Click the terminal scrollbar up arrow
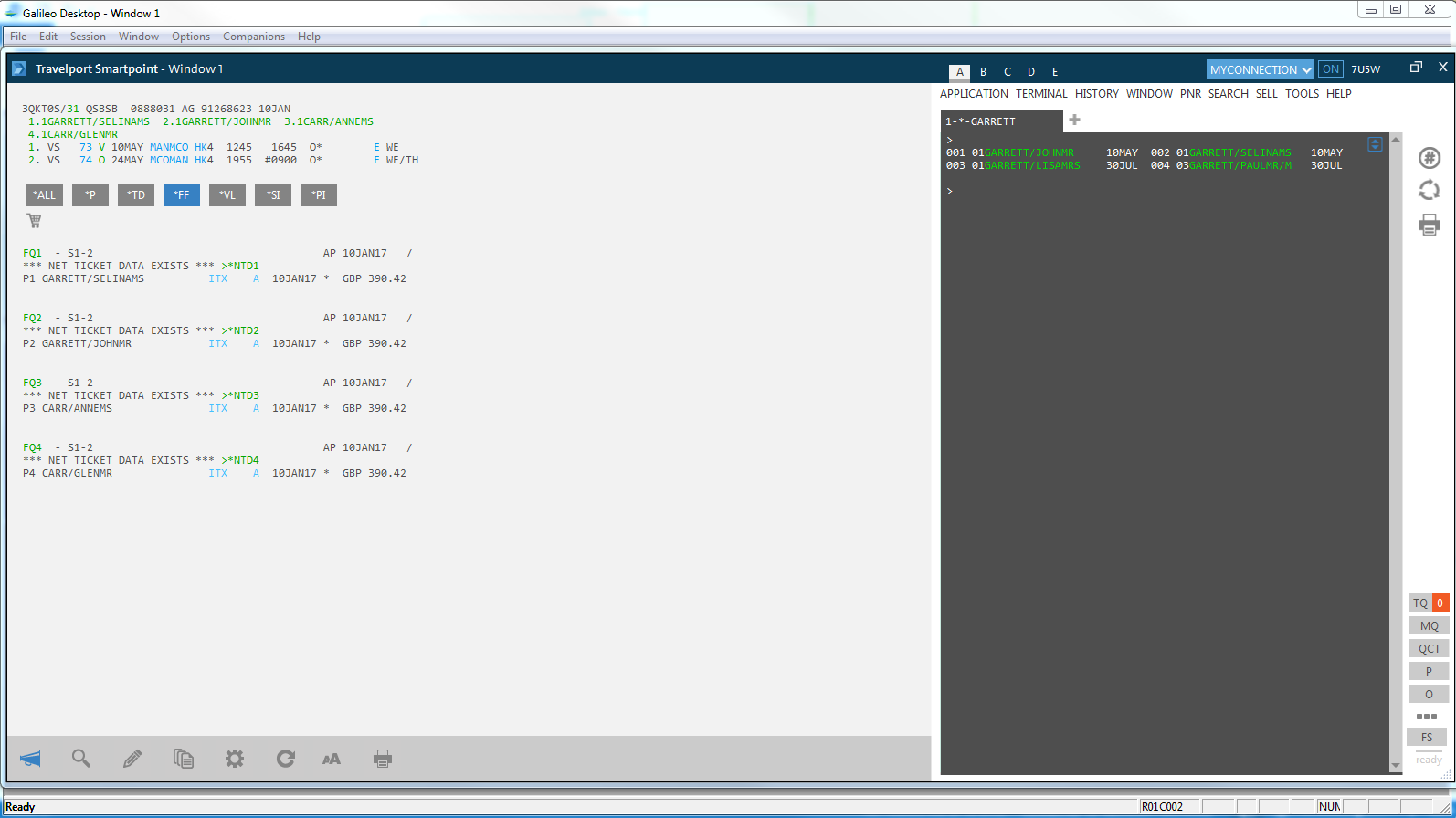The width and height of the screenshot is (1456, 818). [1395, 139]
